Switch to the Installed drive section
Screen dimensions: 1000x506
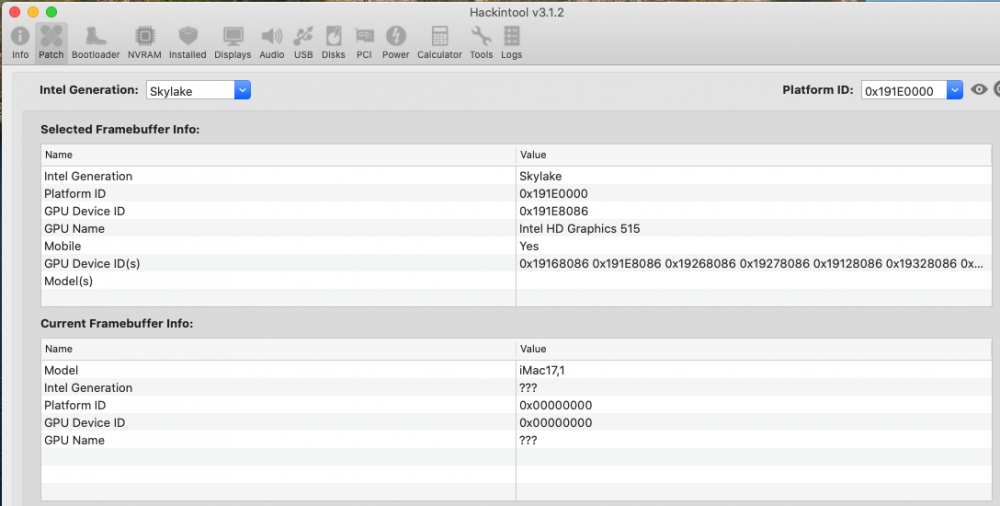187,42
